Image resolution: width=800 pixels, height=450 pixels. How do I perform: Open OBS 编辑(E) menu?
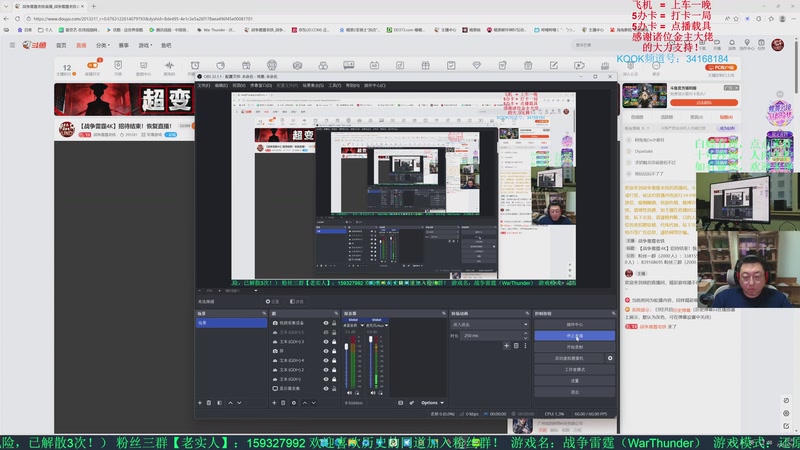221,86
